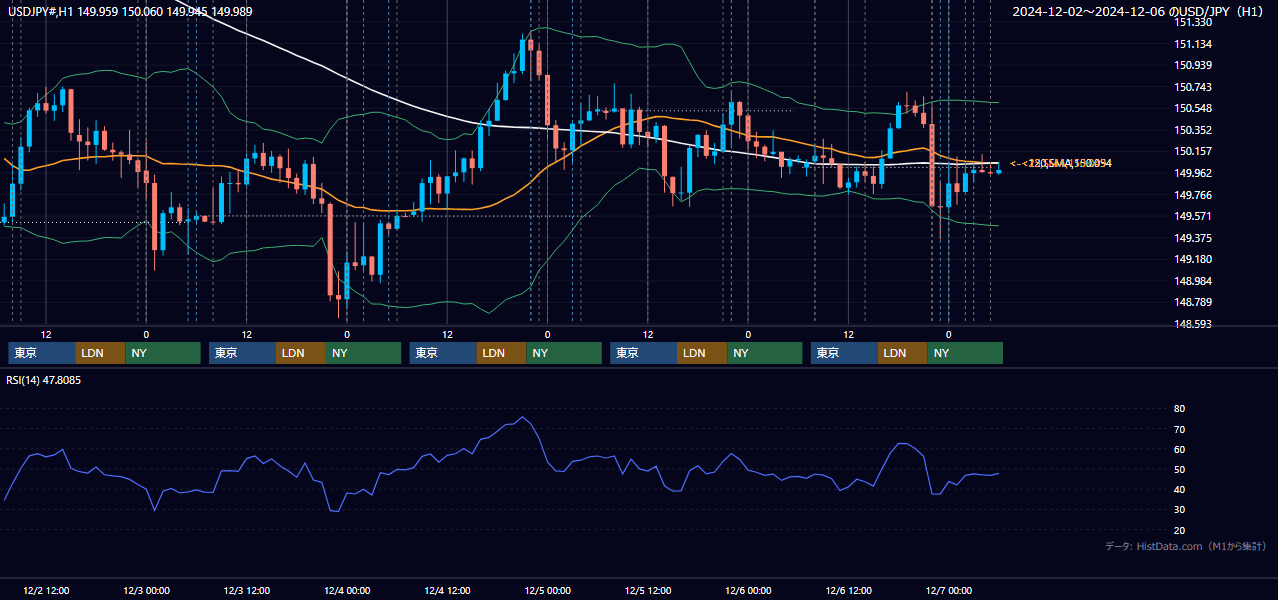1278x600 pixels.
Task: Click the date range USD/JPY (H1) title
Action: (x=1139, y=12)
